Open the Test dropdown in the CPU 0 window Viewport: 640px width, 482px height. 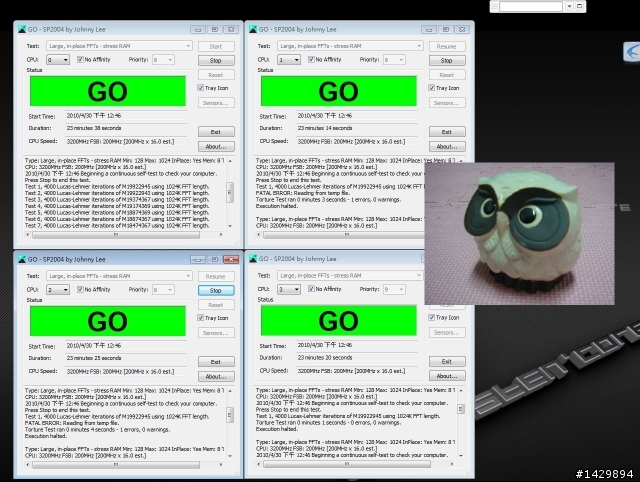pyautogui.click(x=119, y=46)
